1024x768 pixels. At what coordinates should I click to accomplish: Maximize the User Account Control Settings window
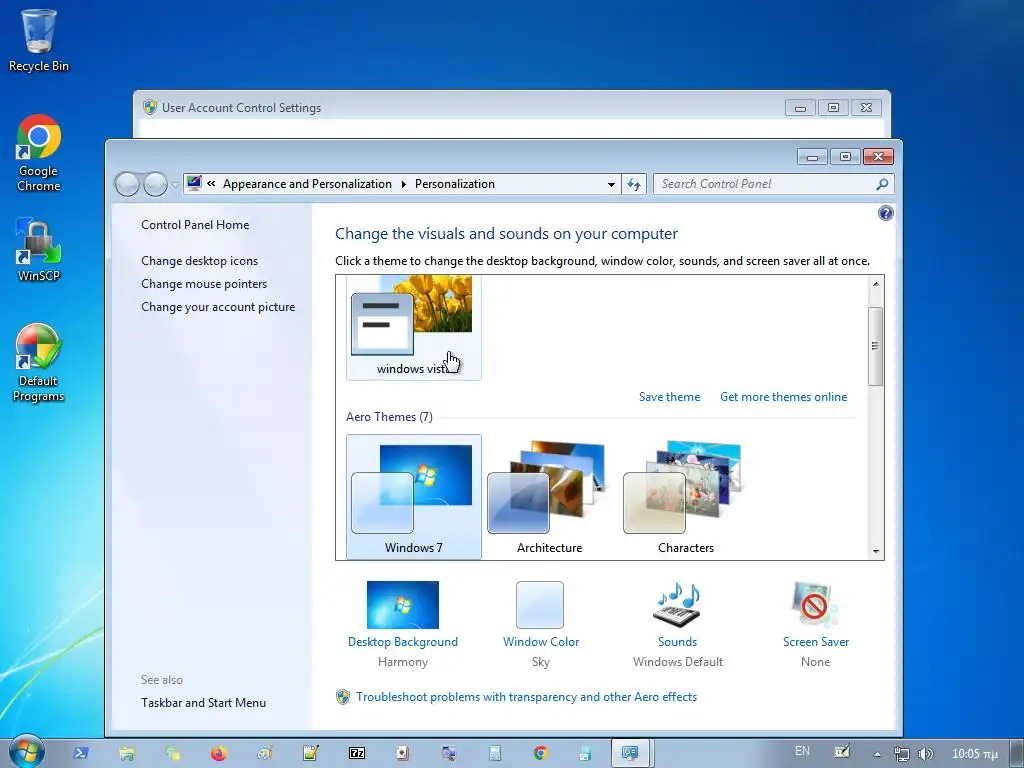833,108
